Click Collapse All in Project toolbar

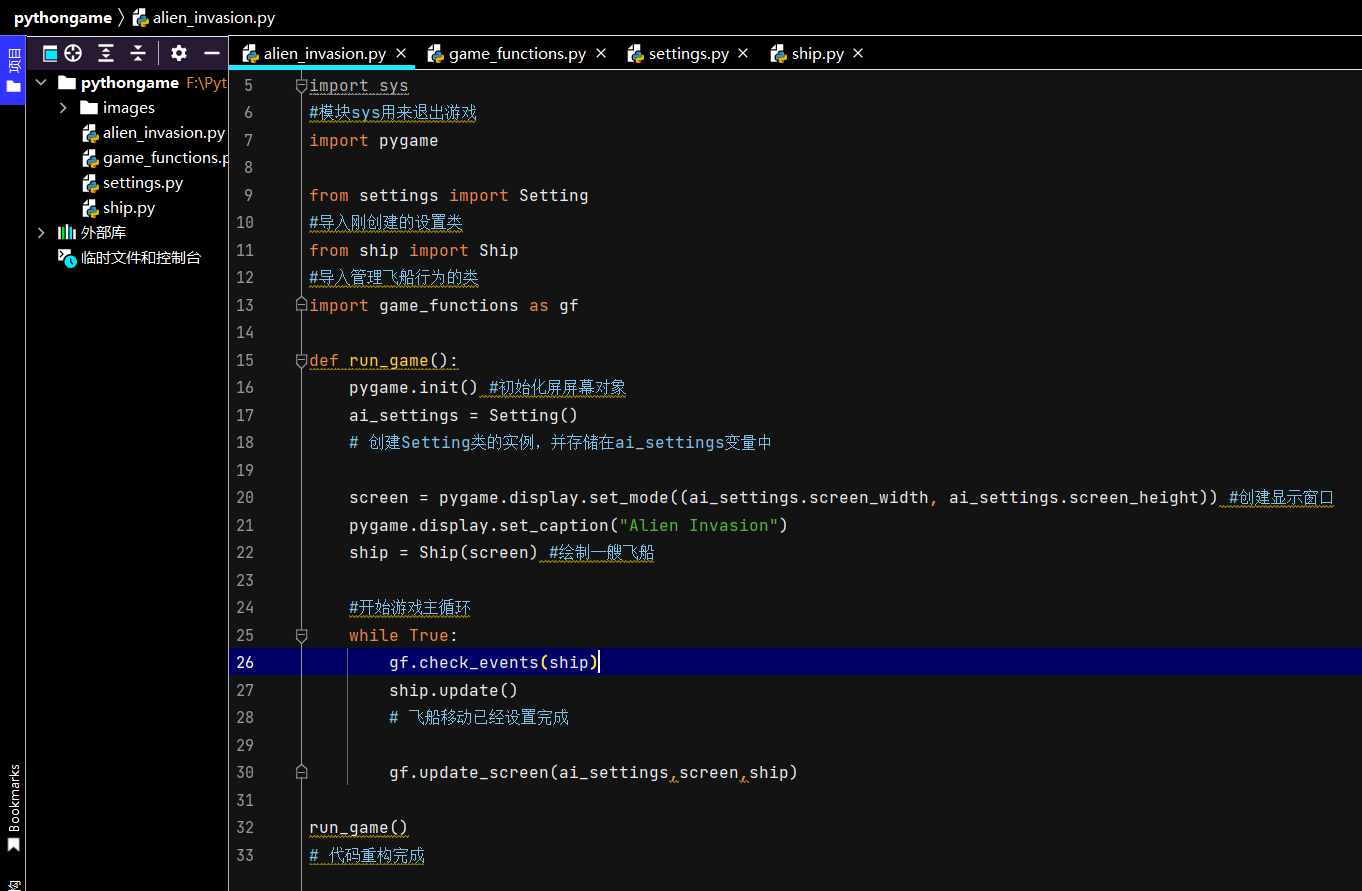[138, 54]
